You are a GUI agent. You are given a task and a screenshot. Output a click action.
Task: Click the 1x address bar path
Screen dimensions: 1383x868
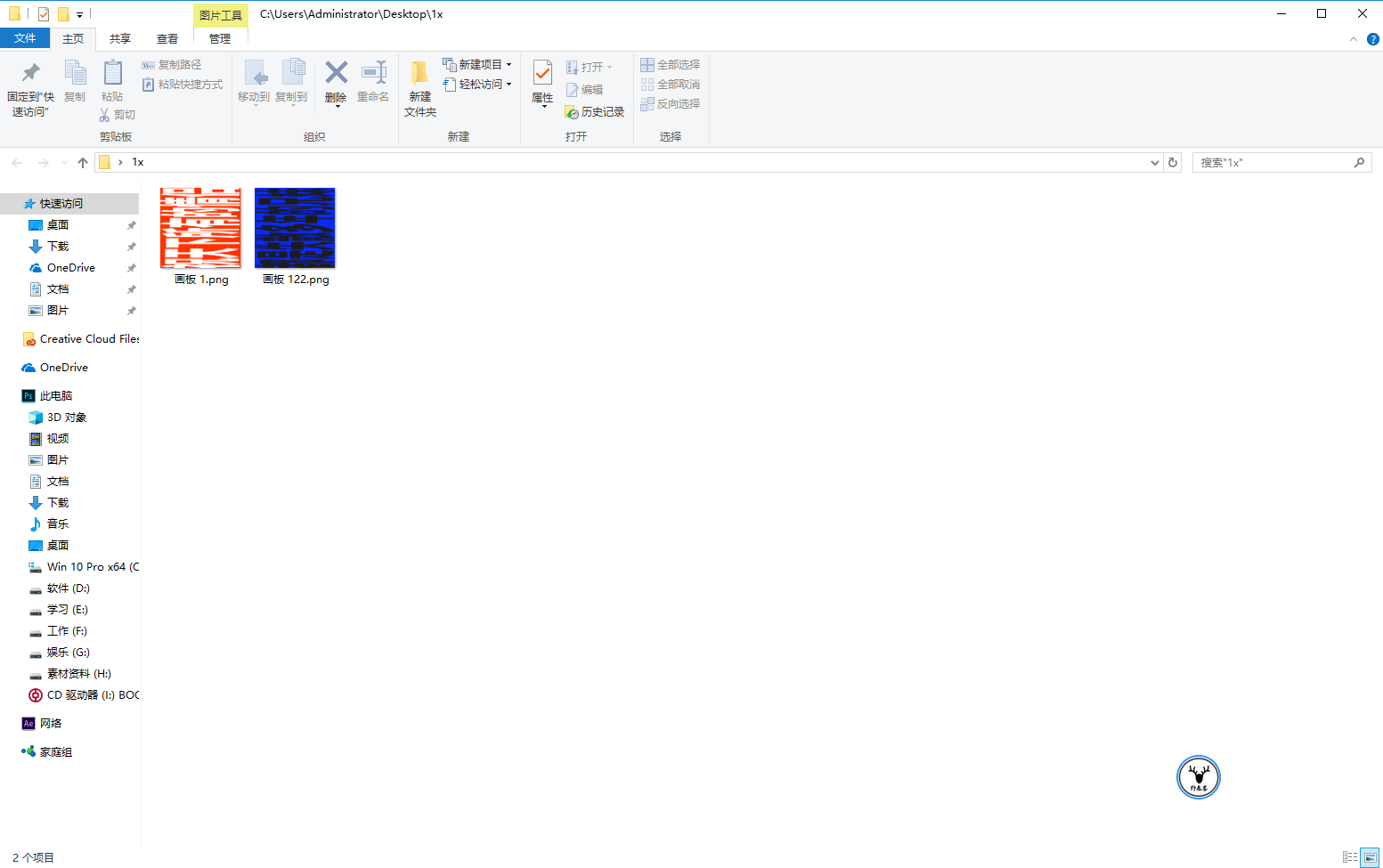138,163
